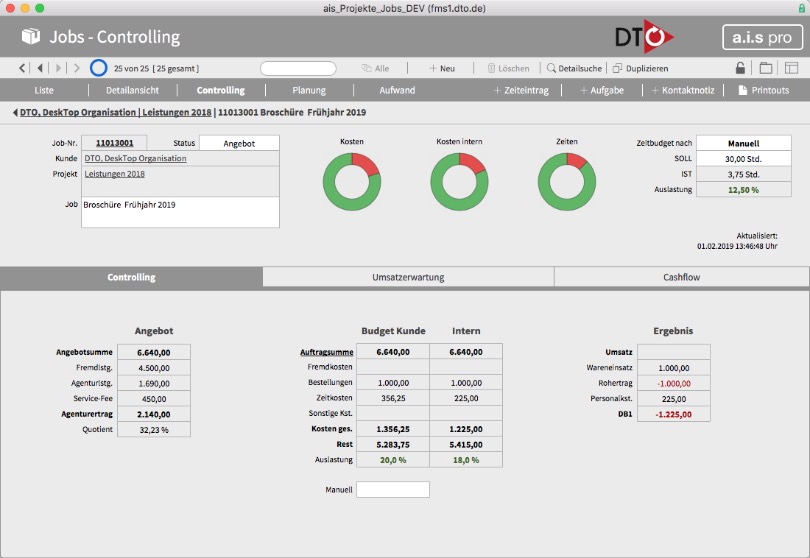Go to previous record arrow
This screenshot has width=810, height=558.
(x=39, y=68)
